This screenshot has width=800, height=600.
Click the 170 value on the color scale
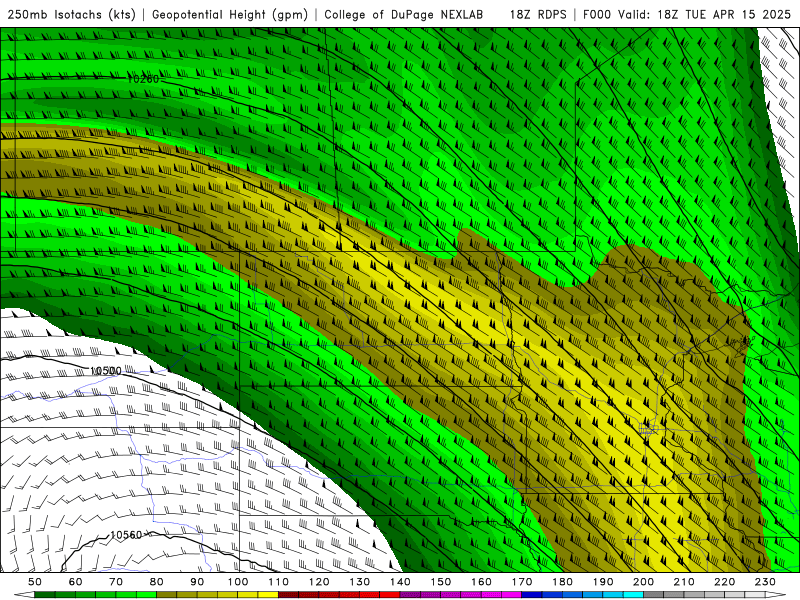pos(522,582)
